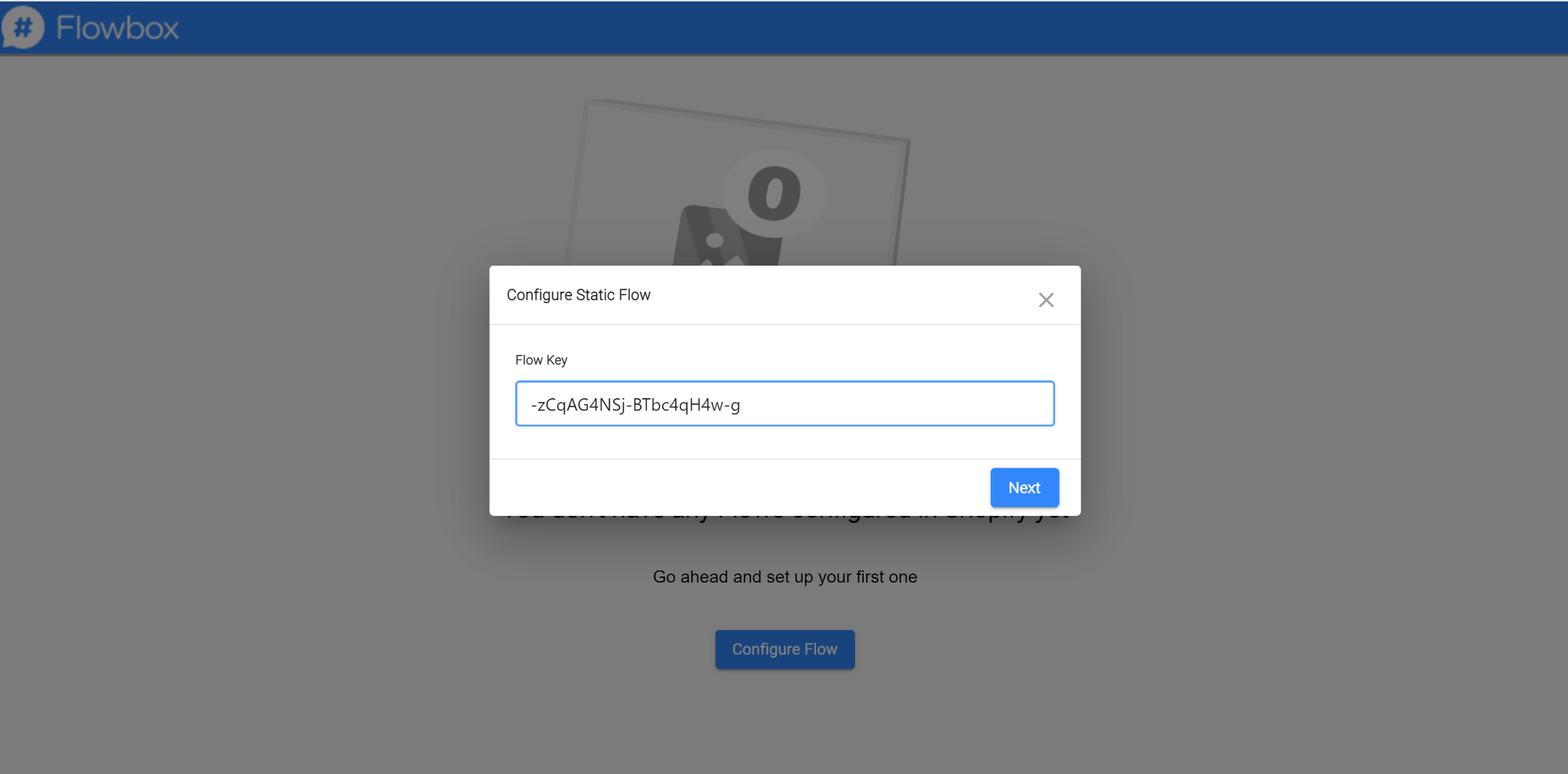
Task: Click the Flow Key field label
Action: (x=541, y=360)
